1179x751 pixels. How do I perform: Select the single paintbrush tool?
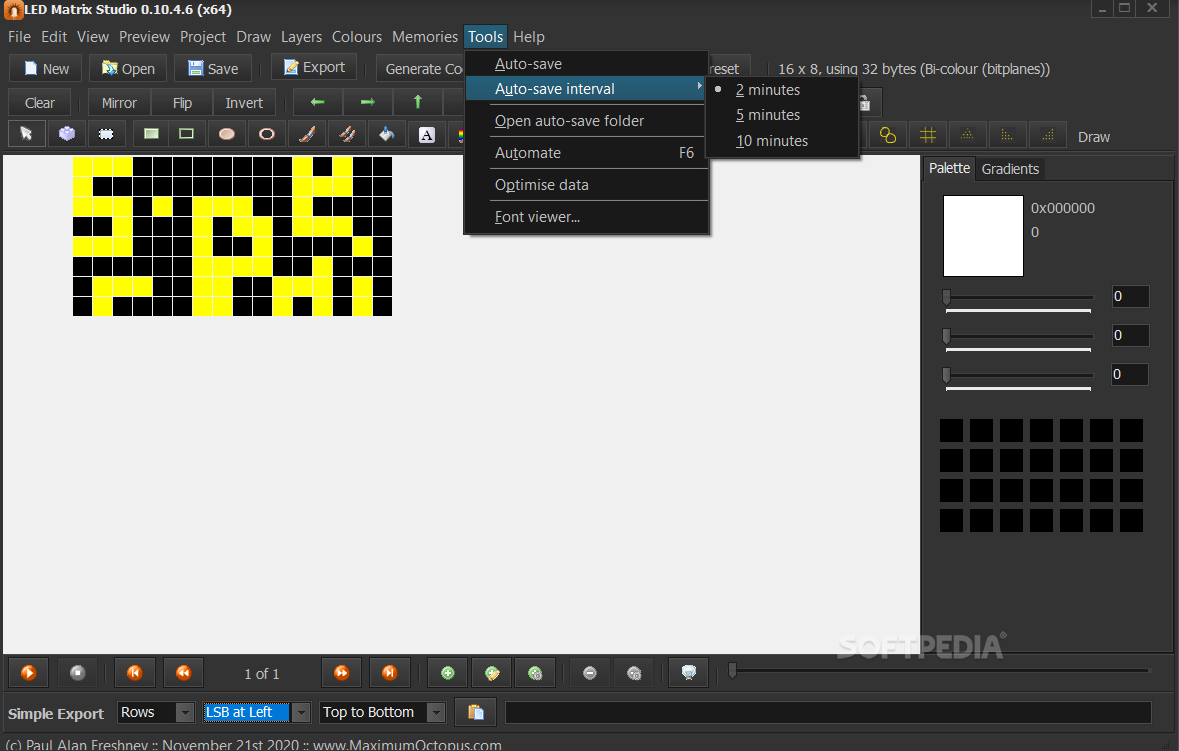pyautogui.click(x=307, y=134)
